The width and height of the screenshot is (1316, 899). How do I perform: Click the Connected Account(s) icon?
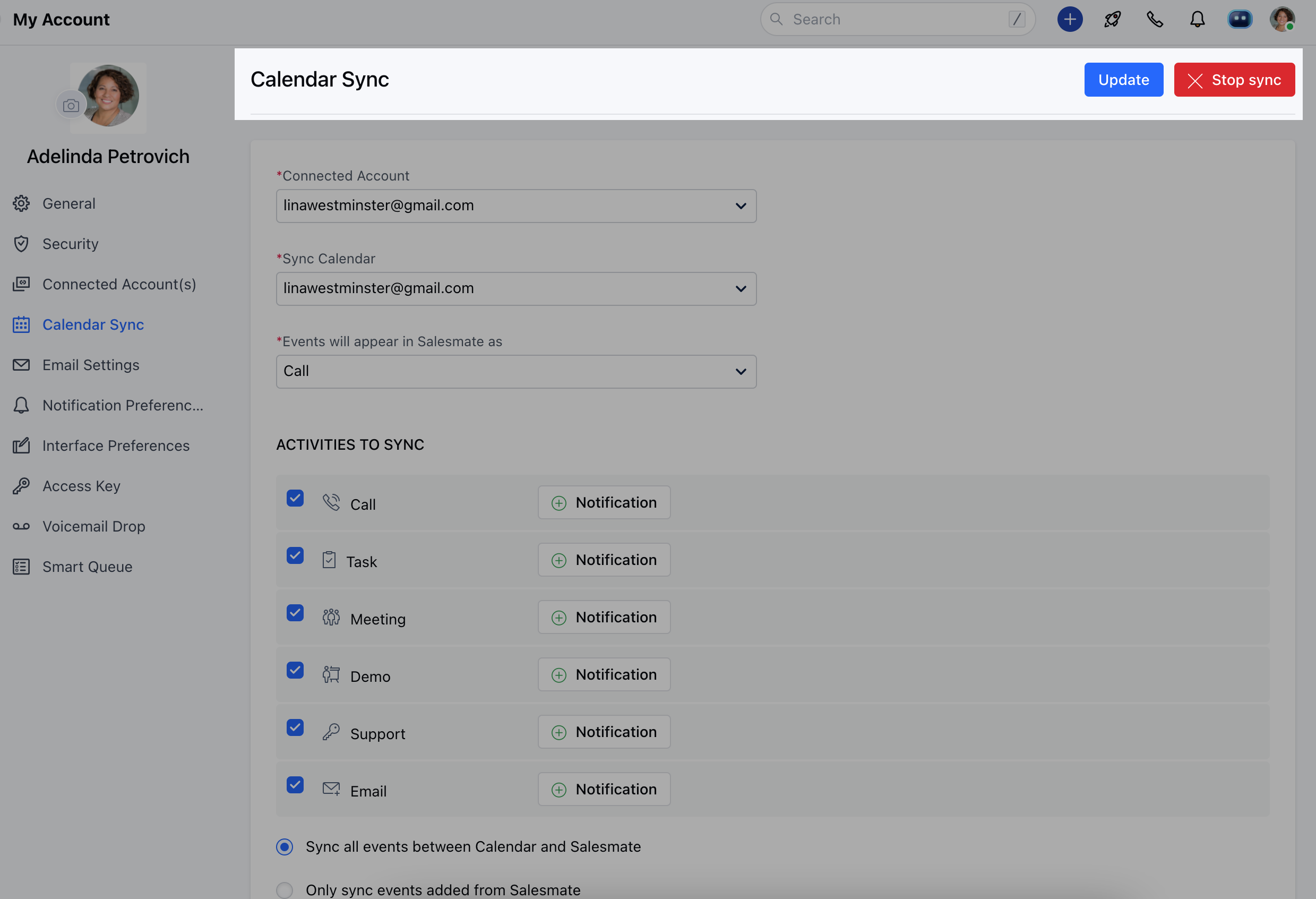point(22,284)
